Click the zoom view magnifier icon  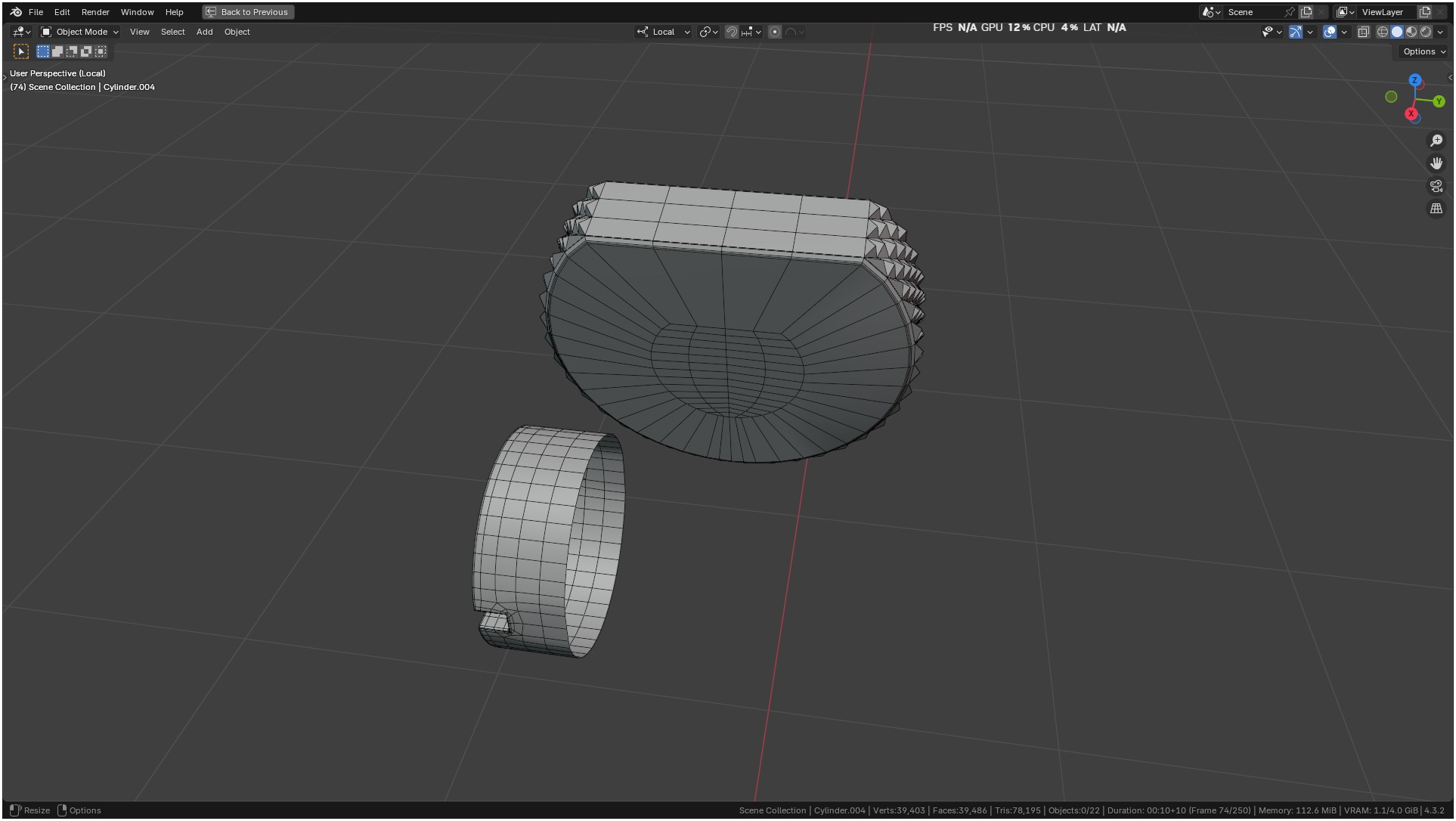(1436, 141)
